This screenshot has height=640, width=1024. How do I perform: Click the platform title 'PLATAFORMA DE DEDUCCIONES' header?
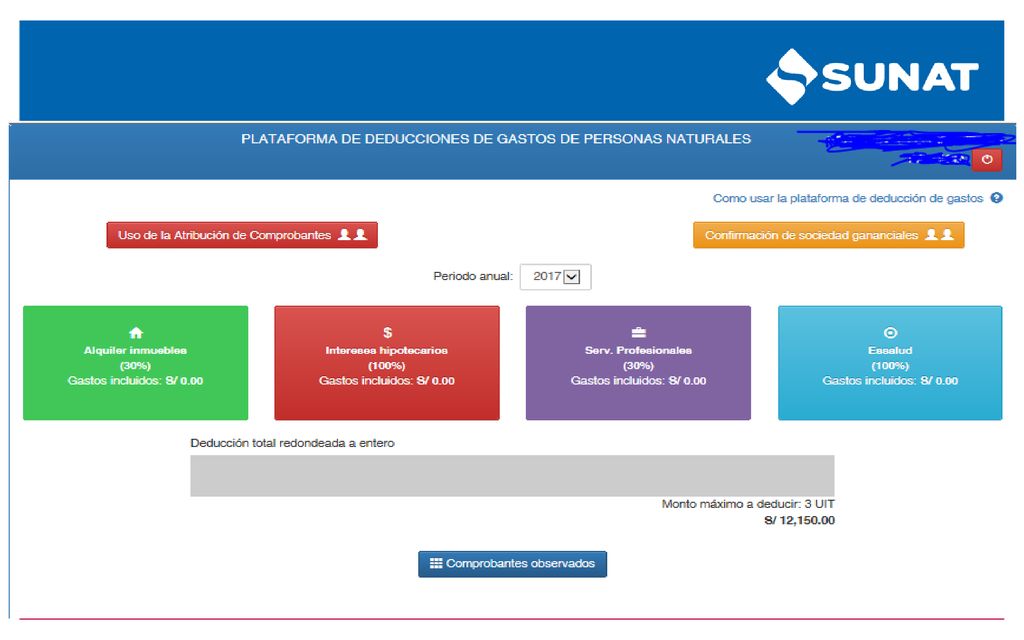tap(496, 138)
